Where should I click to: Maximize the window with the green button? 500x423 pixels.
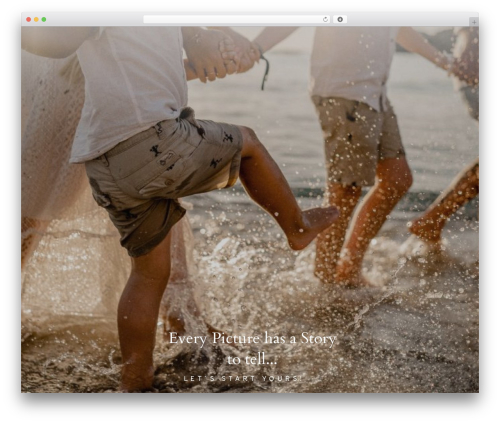click(44, 20)
